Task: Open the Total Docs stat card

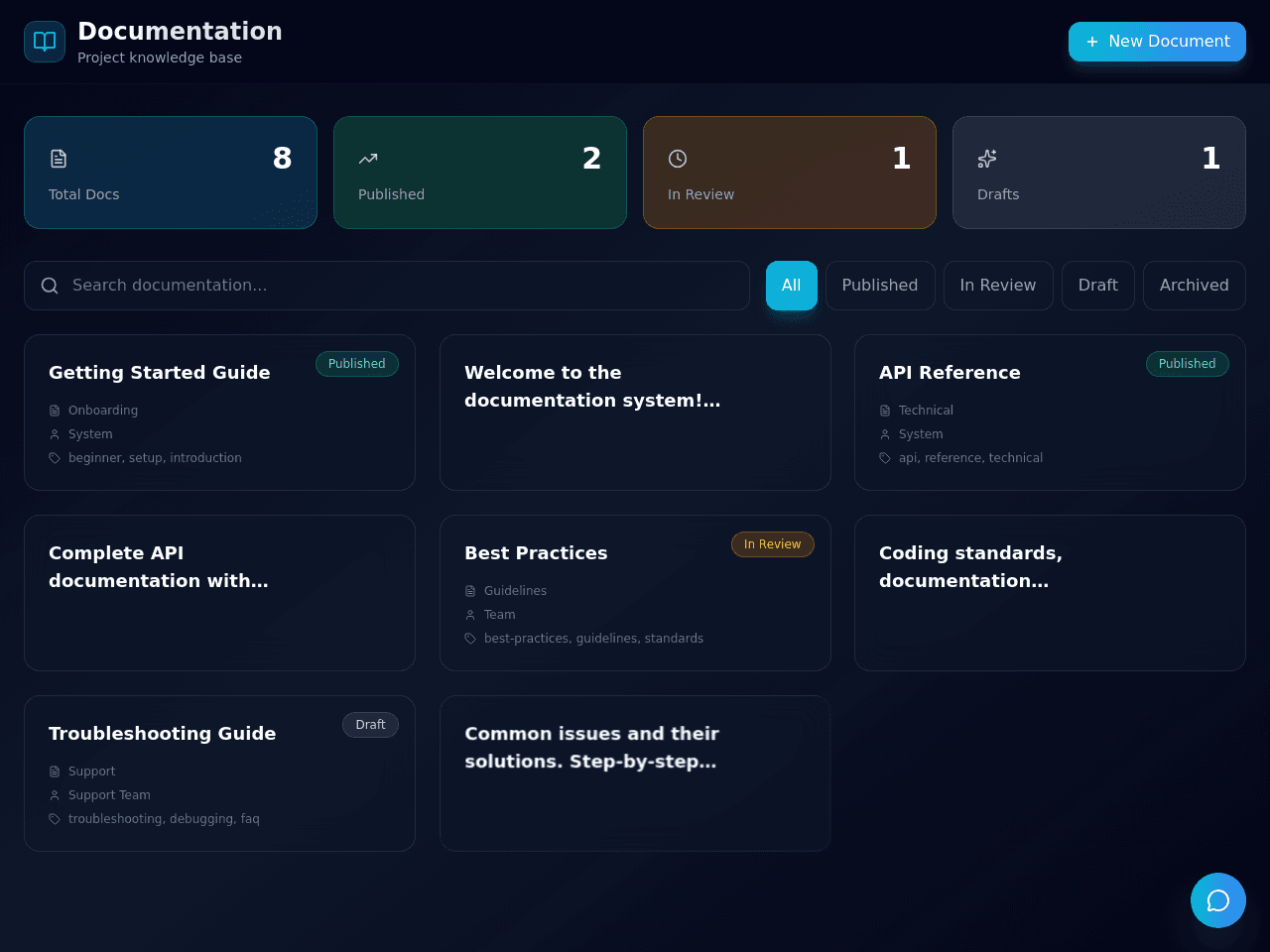Action: (x=171, y=173)
